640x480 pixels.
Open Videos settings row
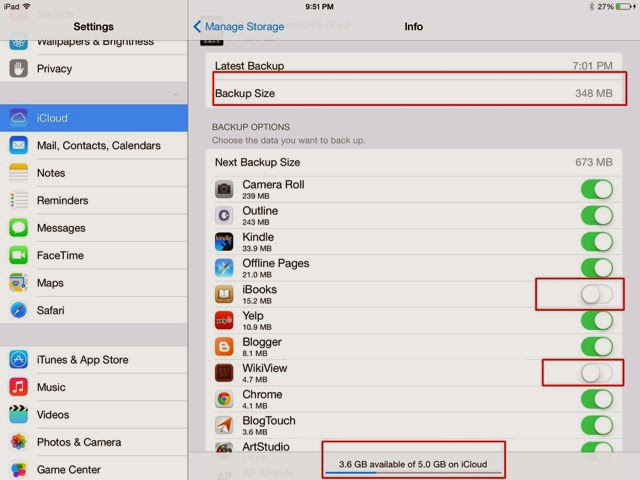pos(94,414)
